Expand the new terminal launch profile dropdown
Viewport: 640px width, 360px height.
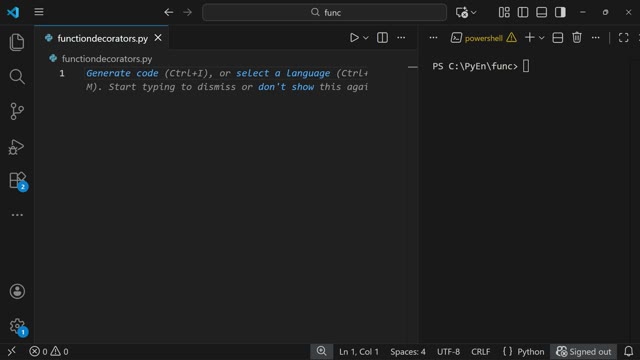click(x=542, y=38)
